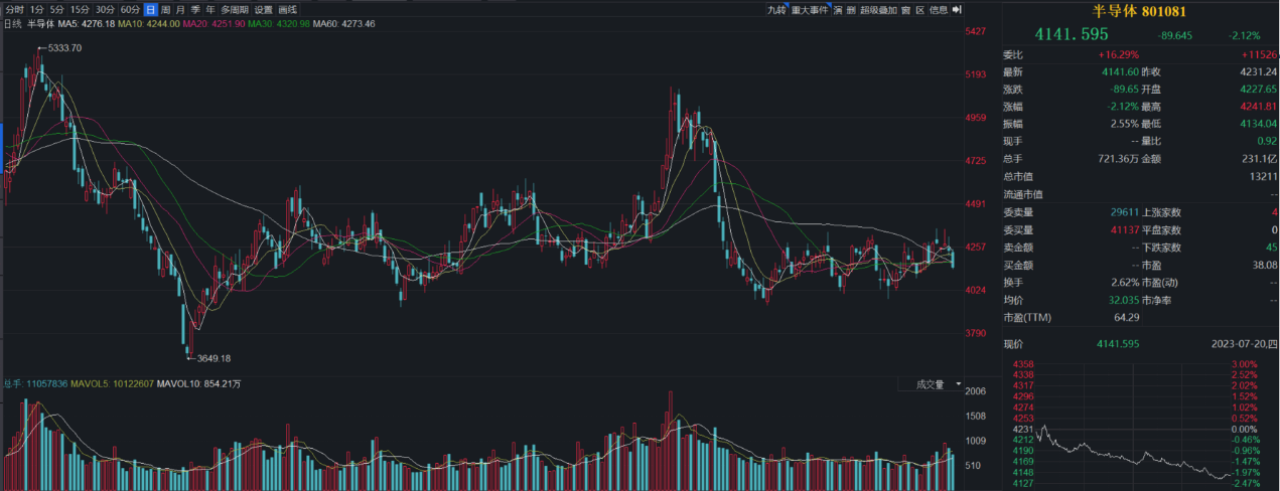The width and height of the screenshot is (1280, 491).
Task: Click the 市盈 value 38.08
Action: pos(1263,264)
